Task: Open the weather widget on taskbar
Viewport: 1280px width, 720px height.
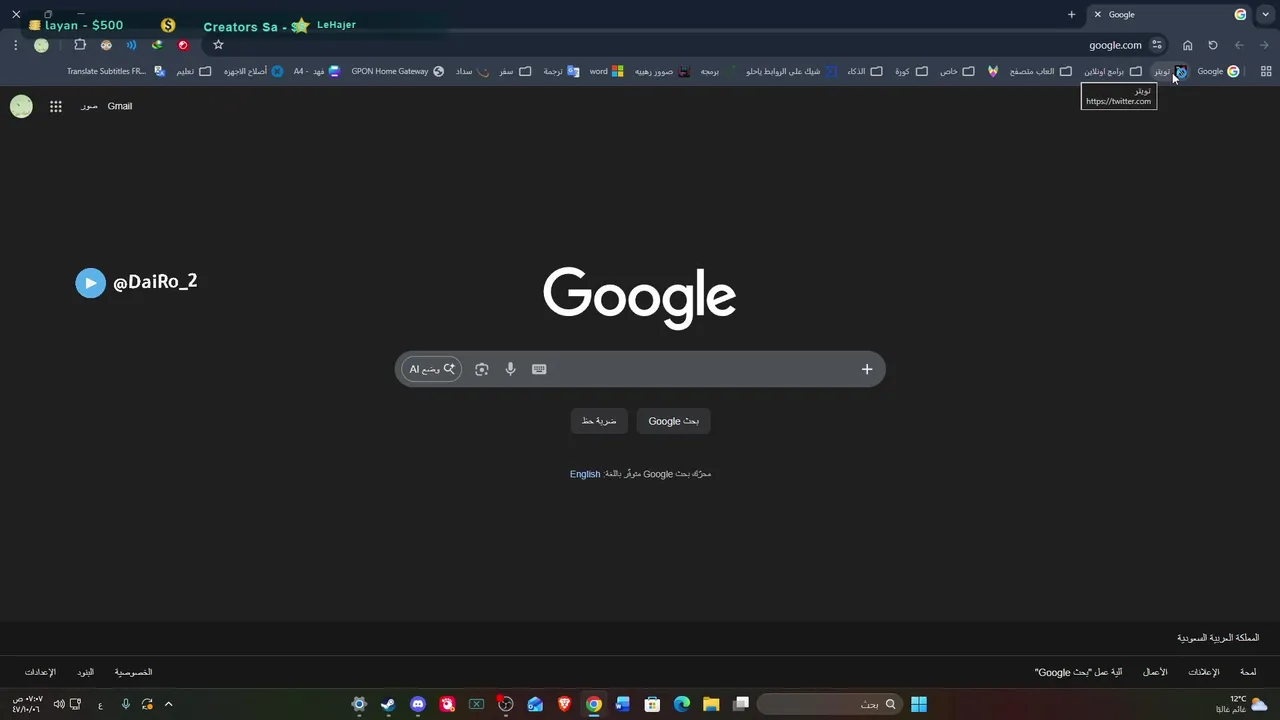Action: point(1243,704)
